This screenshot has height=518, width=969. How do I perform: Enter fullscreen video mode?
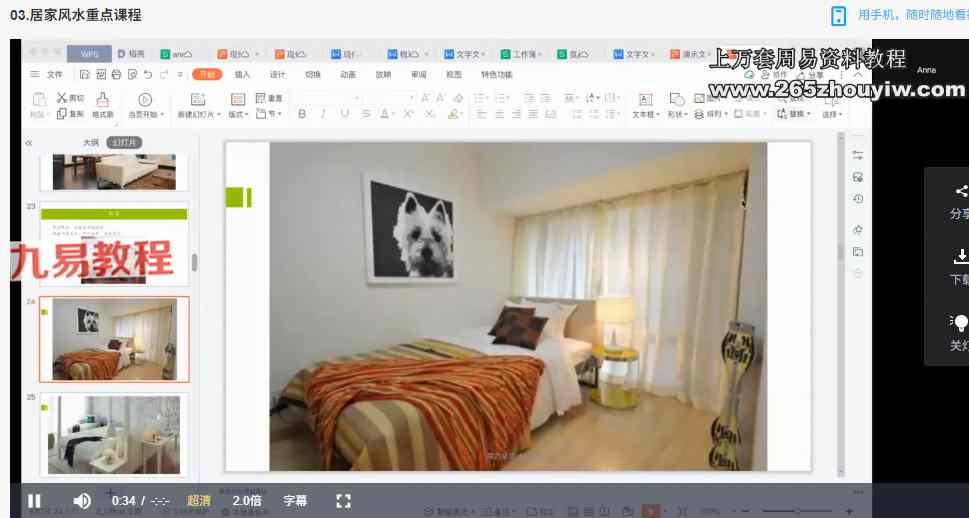(343, 501)
